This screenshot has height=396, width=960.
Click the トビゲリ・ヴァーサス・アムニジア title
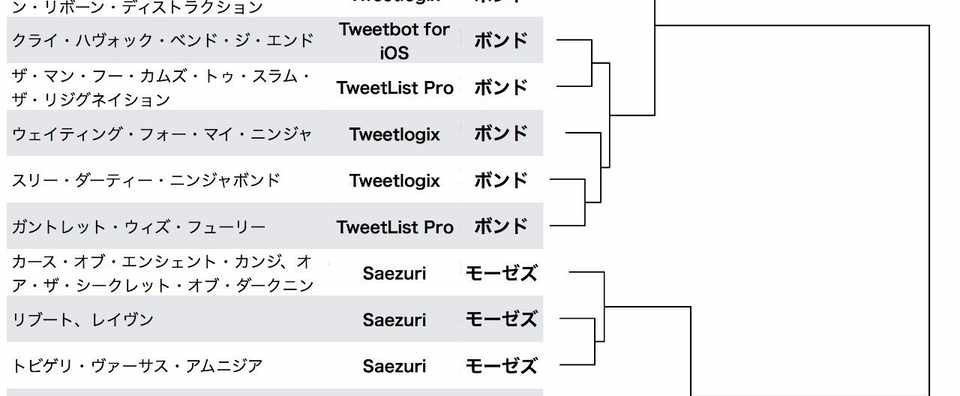(x=137, y=366)
